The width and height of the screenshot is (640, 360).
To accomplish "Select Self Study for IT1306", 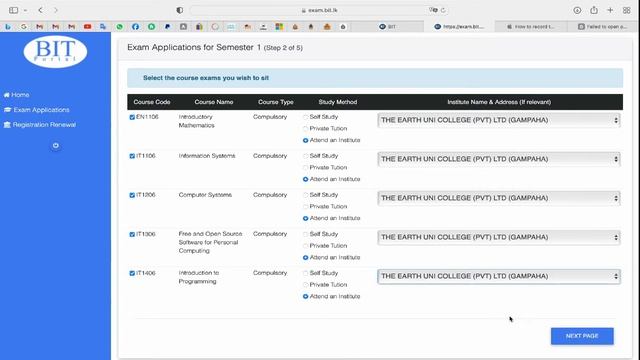I will click(305, 234).
